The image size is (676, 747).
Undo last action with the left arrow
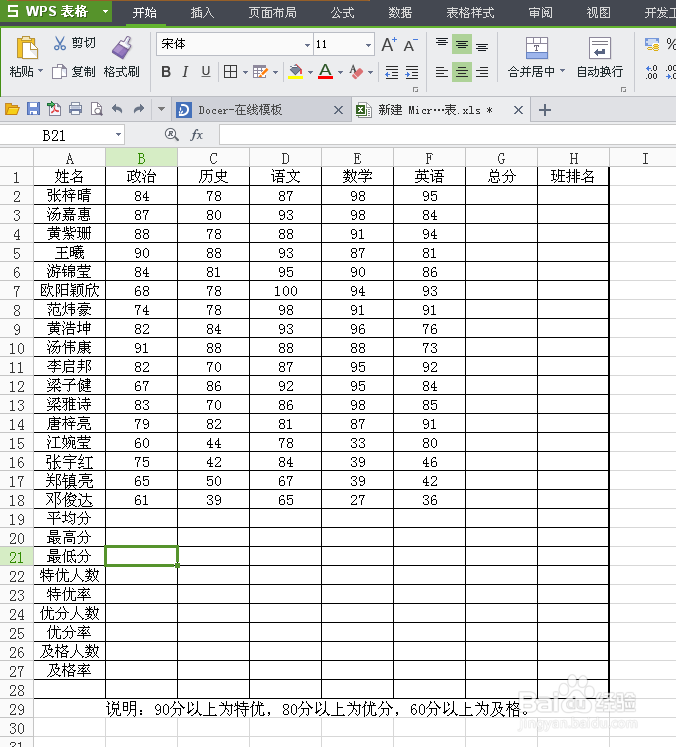[x=117, y=110]
